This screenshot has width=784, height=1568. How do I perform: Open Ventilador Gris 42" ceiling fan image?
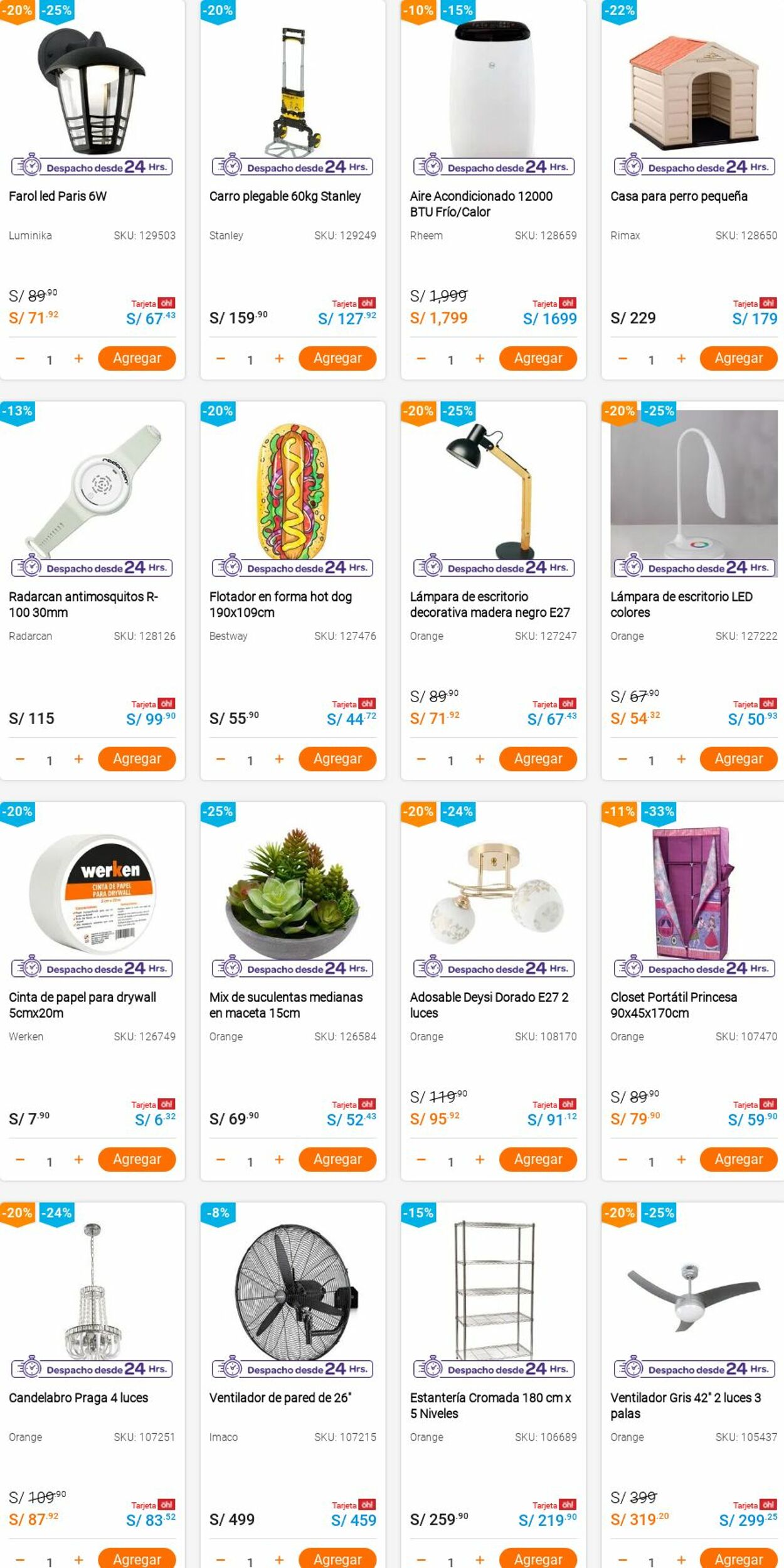point(694,1293)
